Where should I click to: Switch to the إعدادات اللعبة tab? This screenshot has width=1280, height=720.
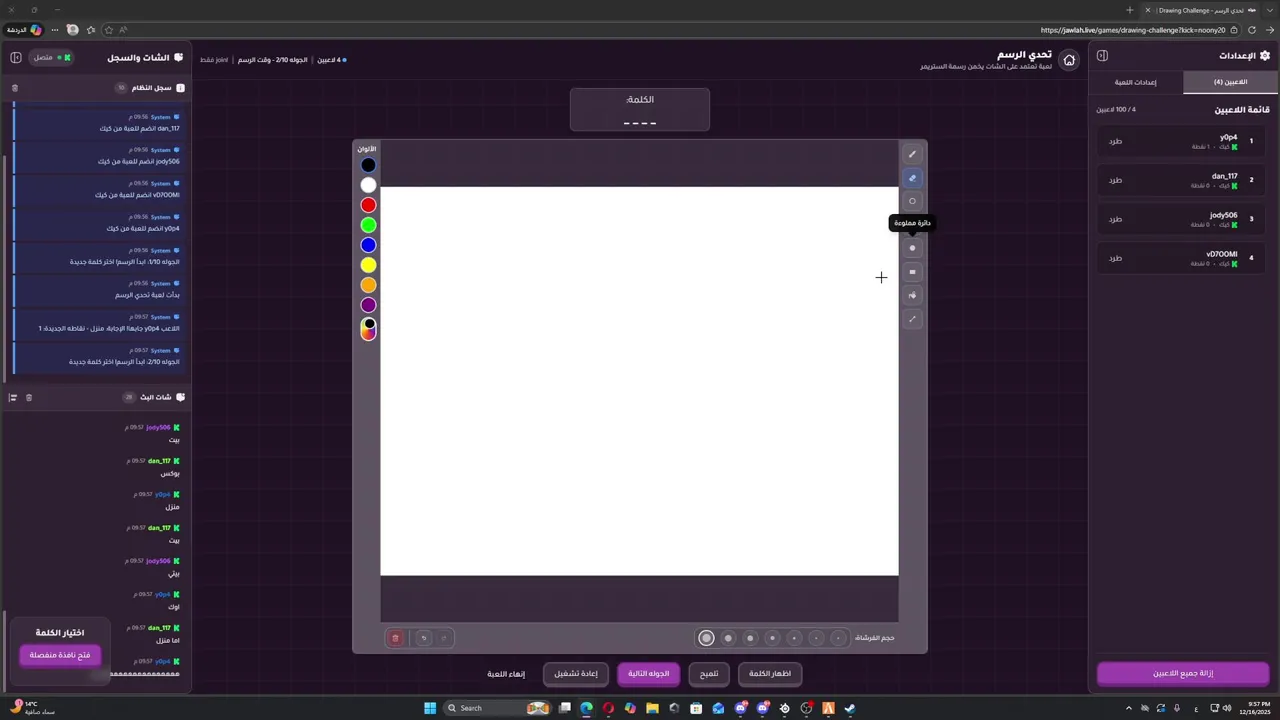tap(1136, 82)
